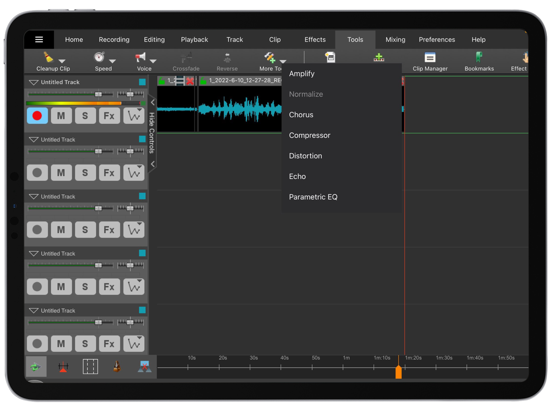This screenshot has height=414, width=552.
Task: Click the blue icon with red X at bottom
Action: click(x=144, y=367)
